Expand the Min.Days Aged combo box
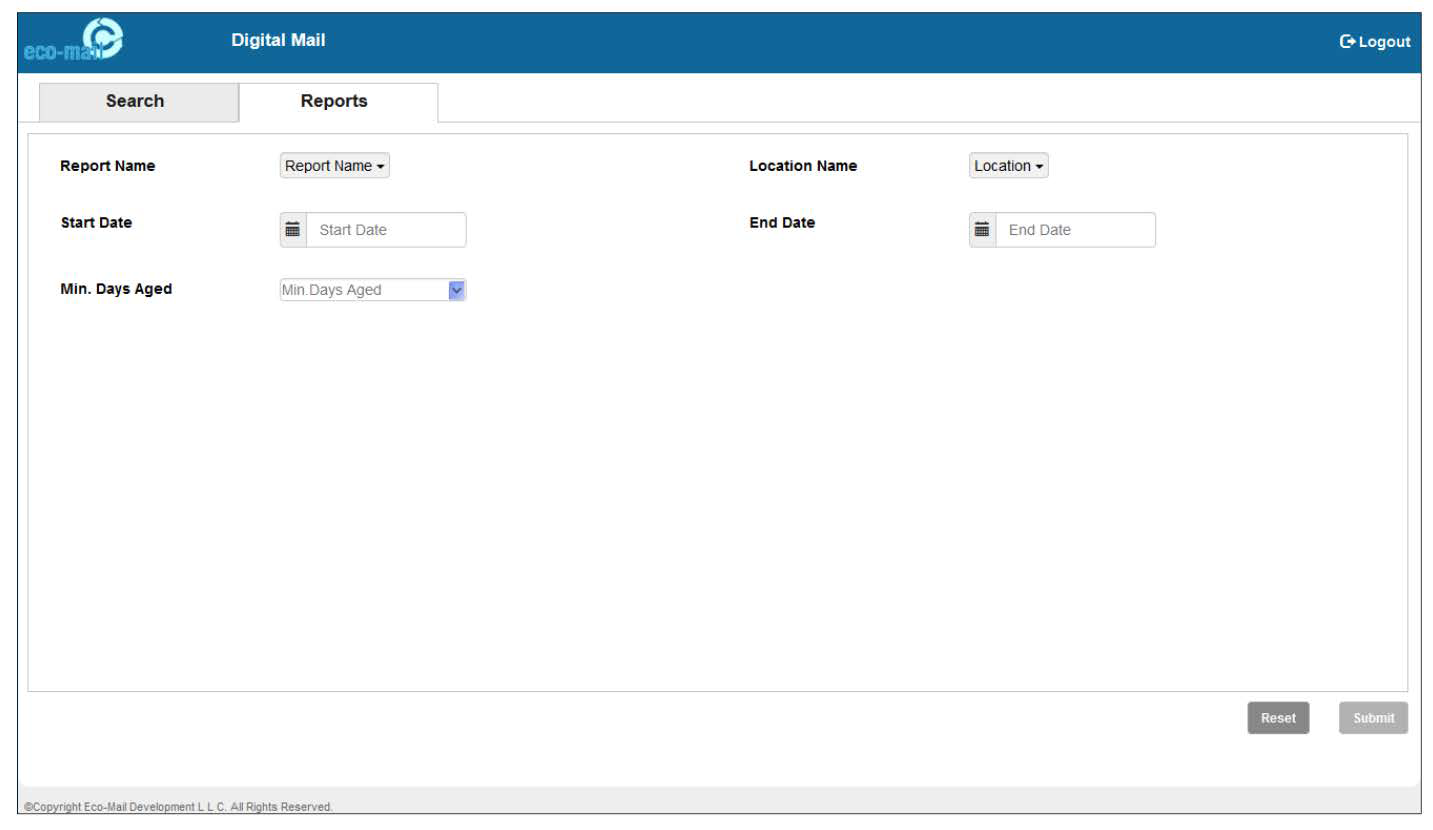 457,290
